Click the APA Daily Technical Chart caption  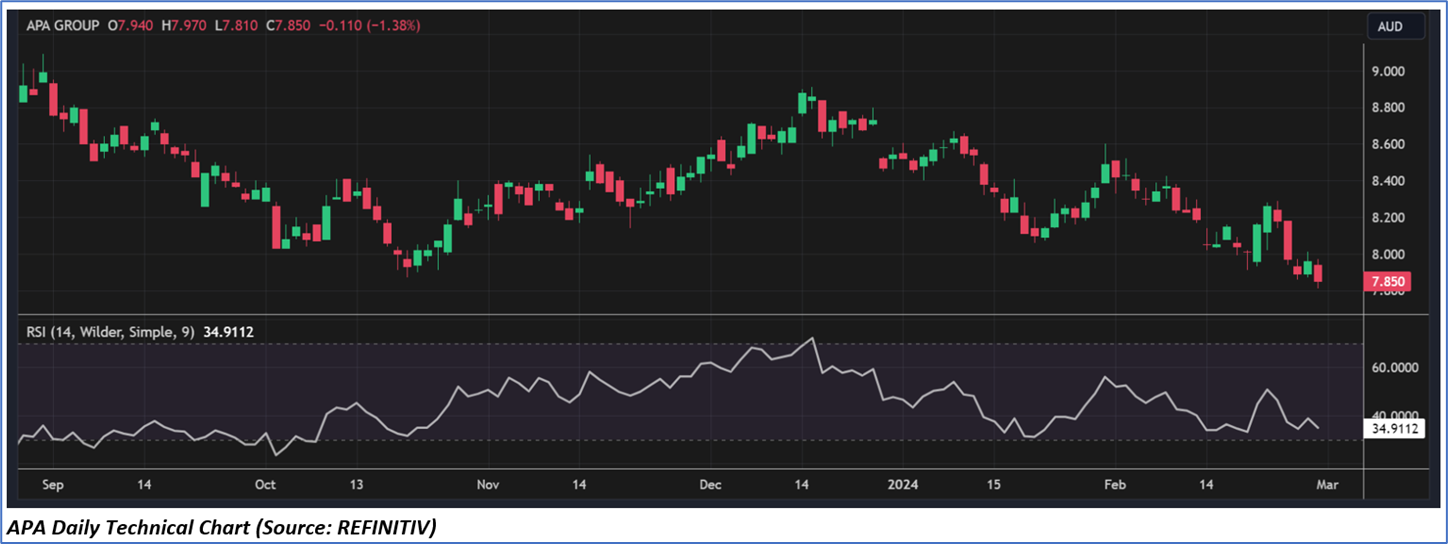222,527
